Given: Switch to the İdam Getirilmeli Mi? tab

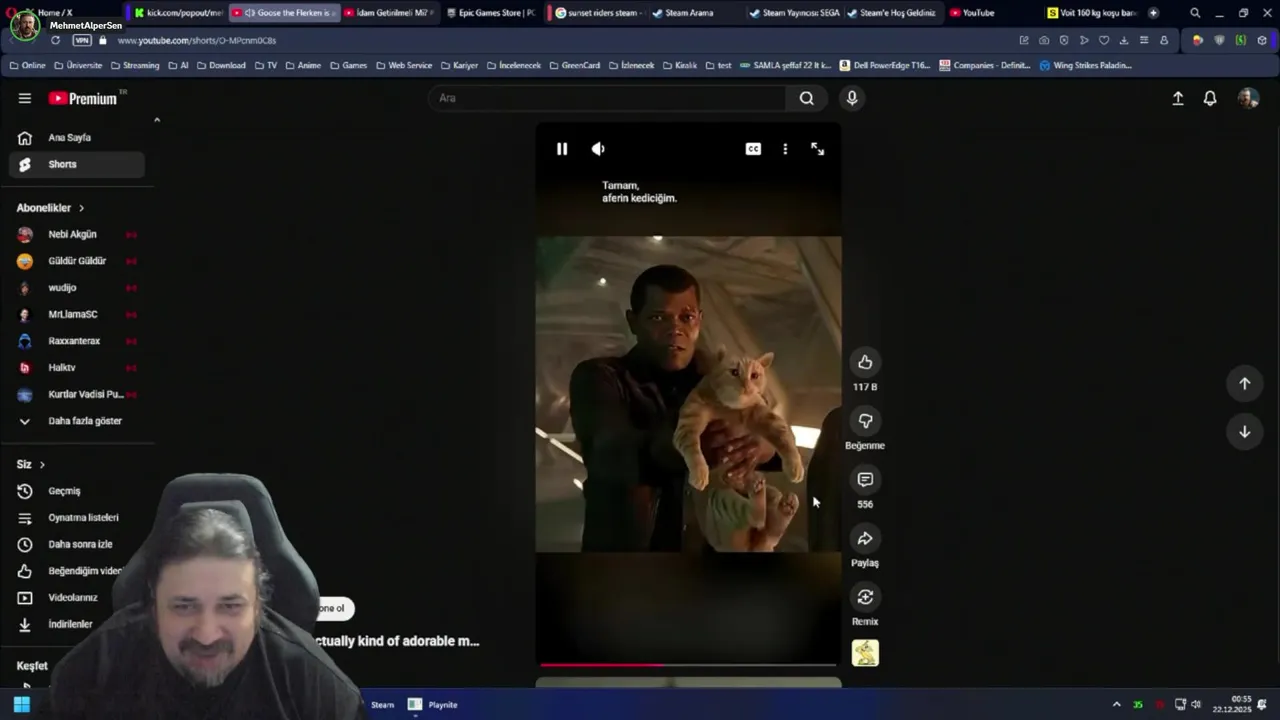Looking at the screenshot, I should [388, 13].
